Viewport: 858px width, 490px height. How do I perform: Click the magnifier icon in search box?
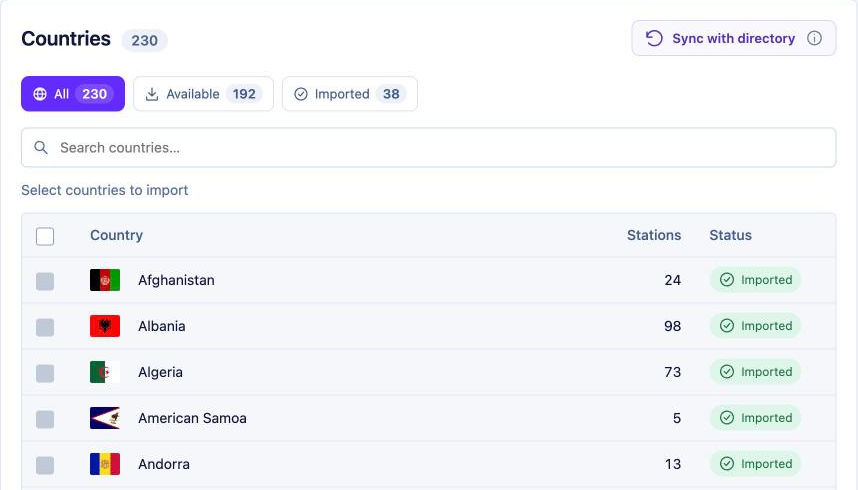[x=40, y=147]
